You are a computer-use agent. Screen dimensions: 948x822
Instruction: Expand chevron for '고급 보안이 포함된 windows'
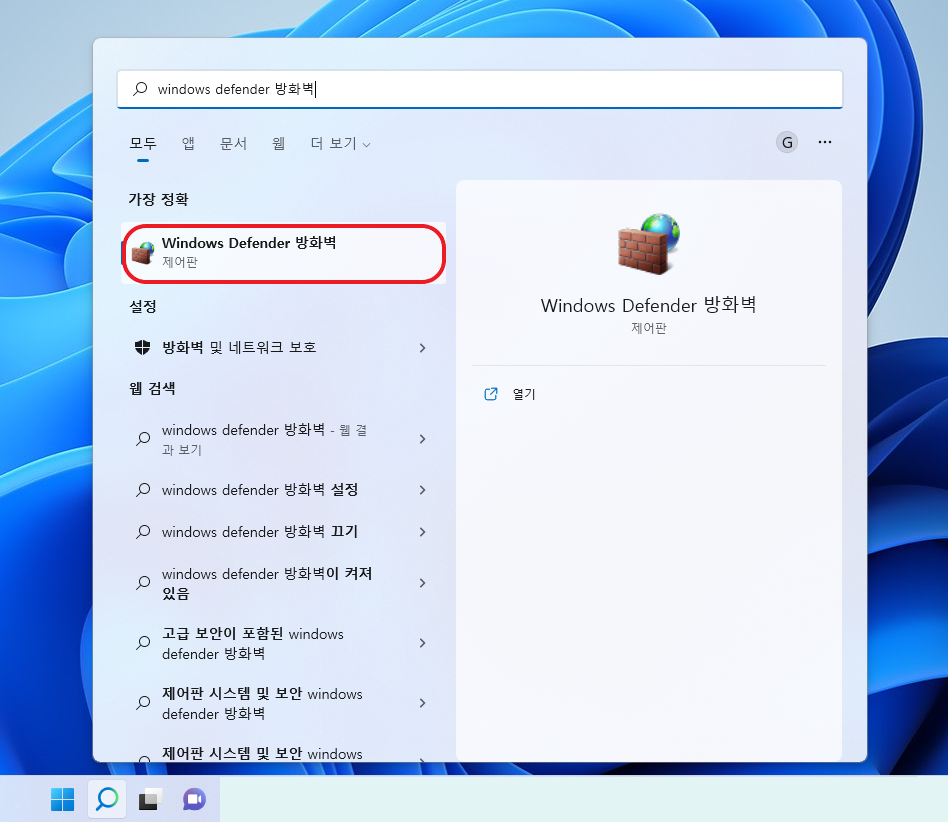[x=423, y=642]
